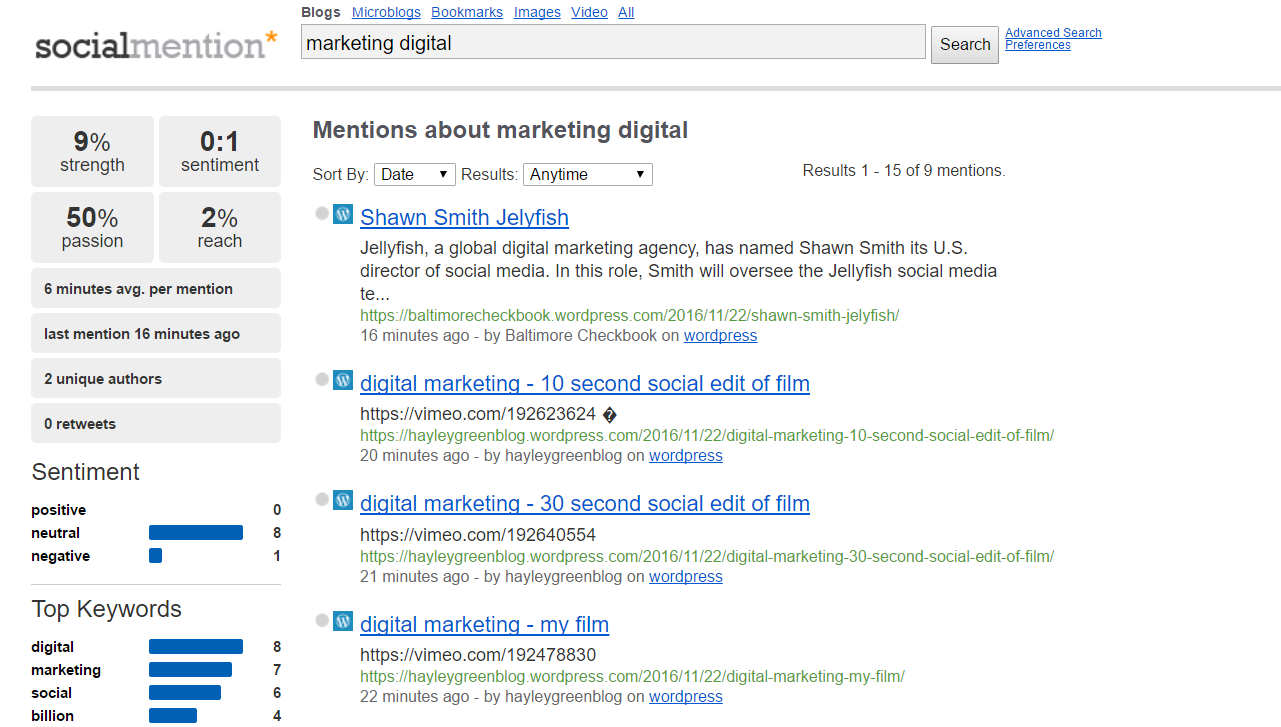Screen dimensions: 1281x727
Task: Click the search box containing marketing digital
Action: [x=613, y=43]
